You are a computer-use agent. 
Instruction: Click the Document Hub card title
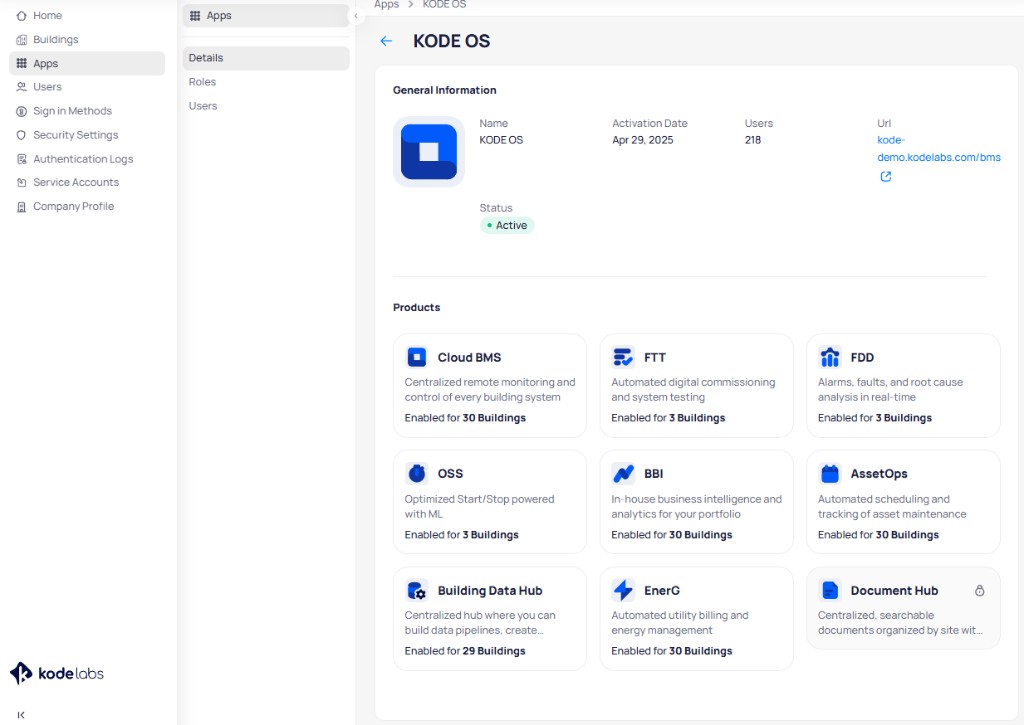(x=894, y=590)
